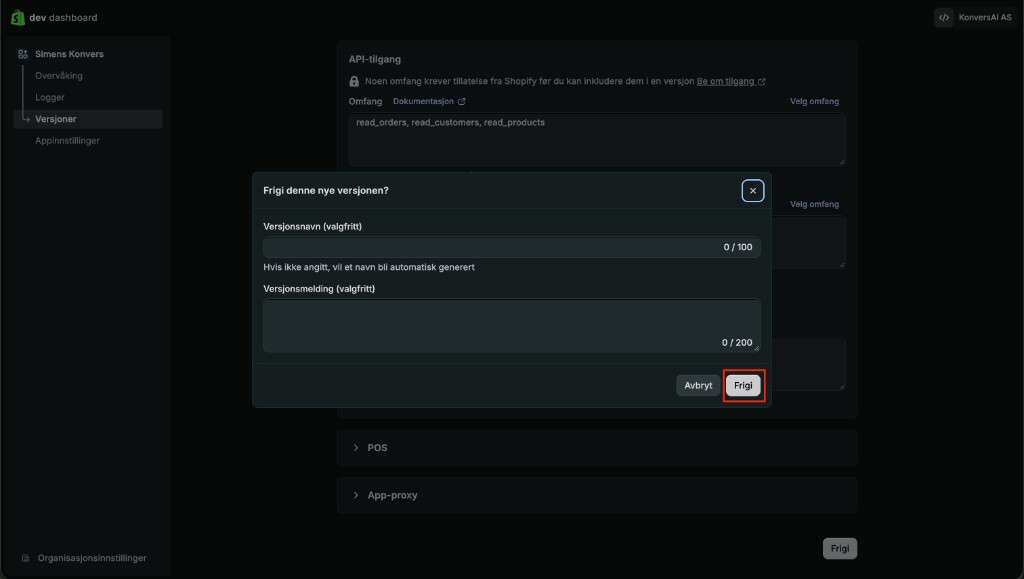Click the code icon beside KonversAI AS
This screenshot has height=579, width=1024.
944,18
